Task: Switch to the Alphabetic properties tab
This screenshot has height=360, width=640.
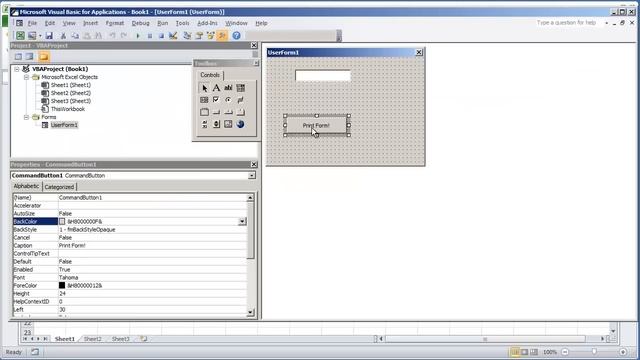Action: point(27,186)
